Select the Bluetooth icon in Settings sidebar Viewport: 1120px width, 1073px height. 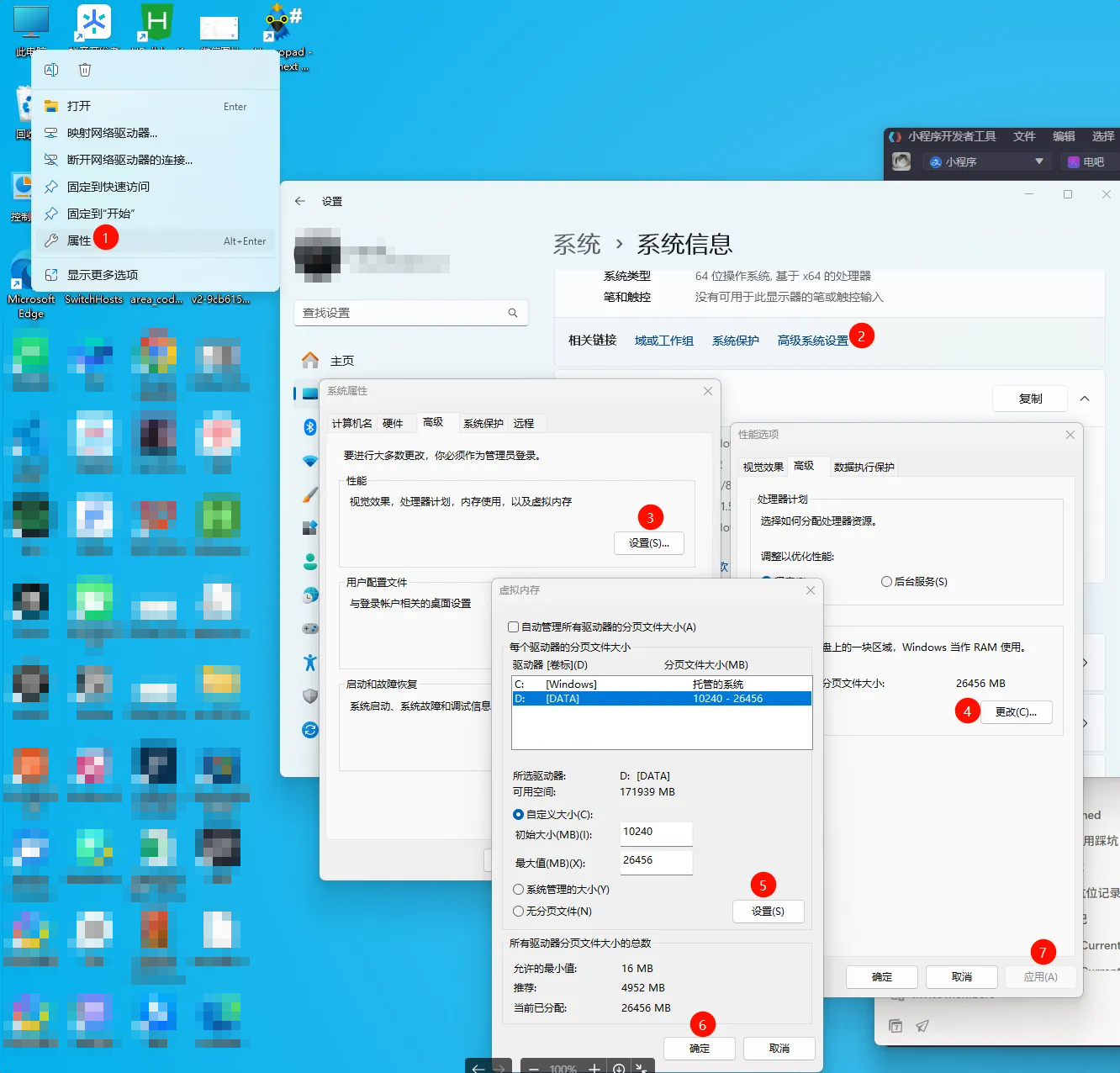coord(309,427)
